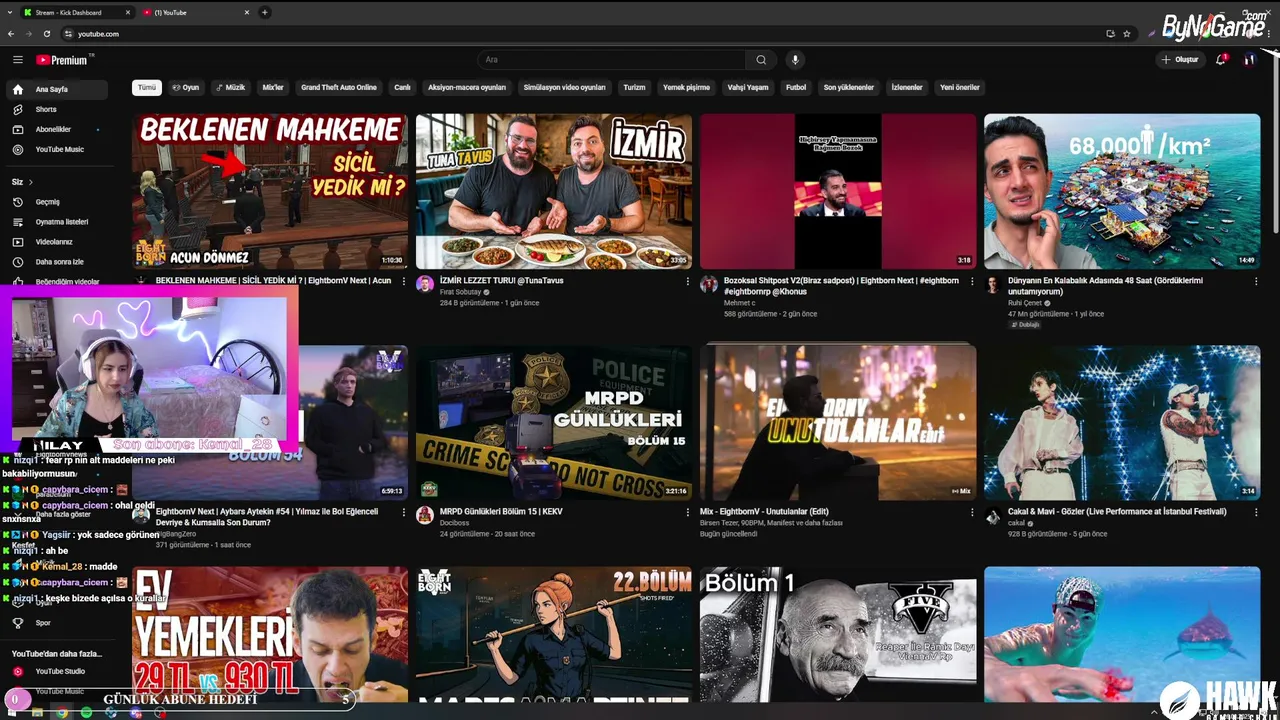
Task: Open the Bozoksal Shitpost V2 thumbnail
Action: pyautogui.click(x=838, y=191)
